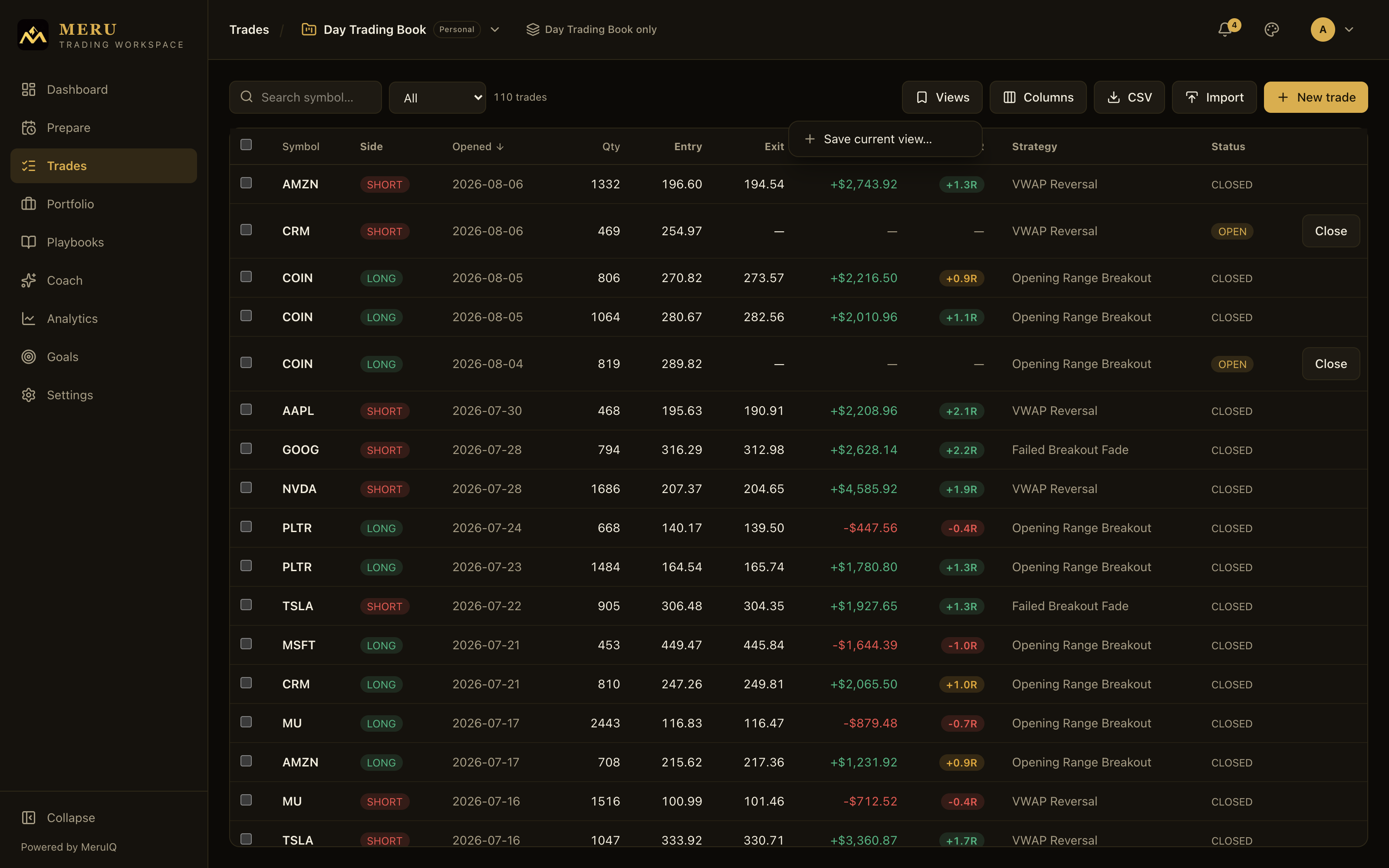Click the Meru logo icon
Image resolution: width=1389 pixels, height=868 pixels.
[33, 34]
